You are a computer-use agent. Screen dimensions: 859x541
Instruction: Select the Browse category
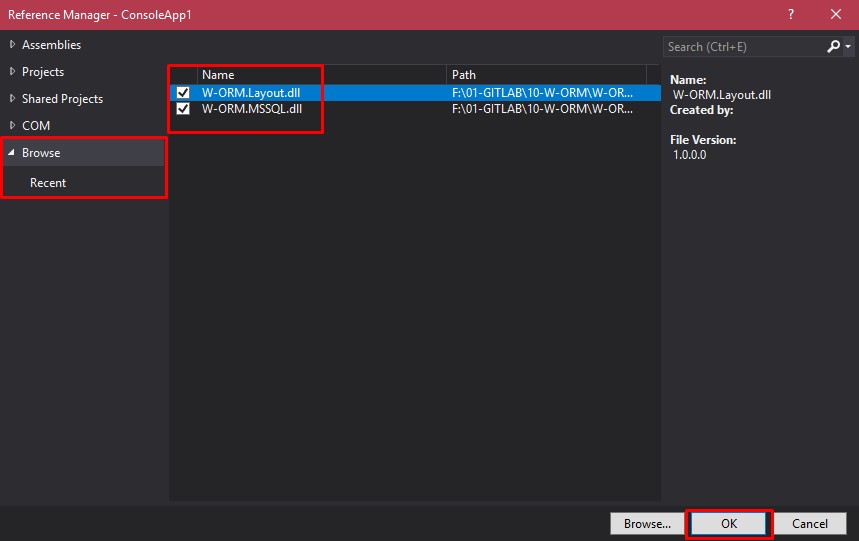42,153
